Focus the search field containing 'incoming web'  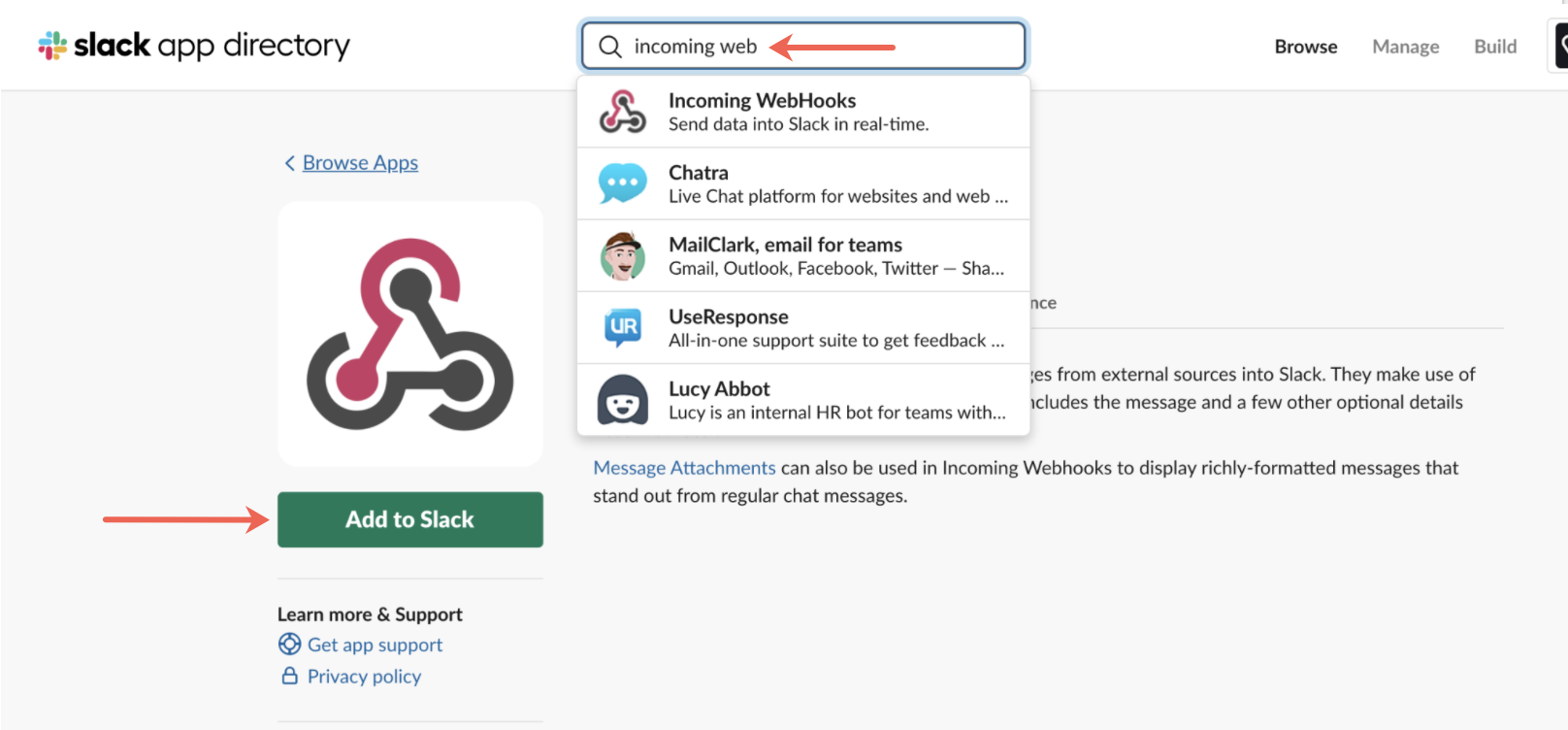coord(803,47)
